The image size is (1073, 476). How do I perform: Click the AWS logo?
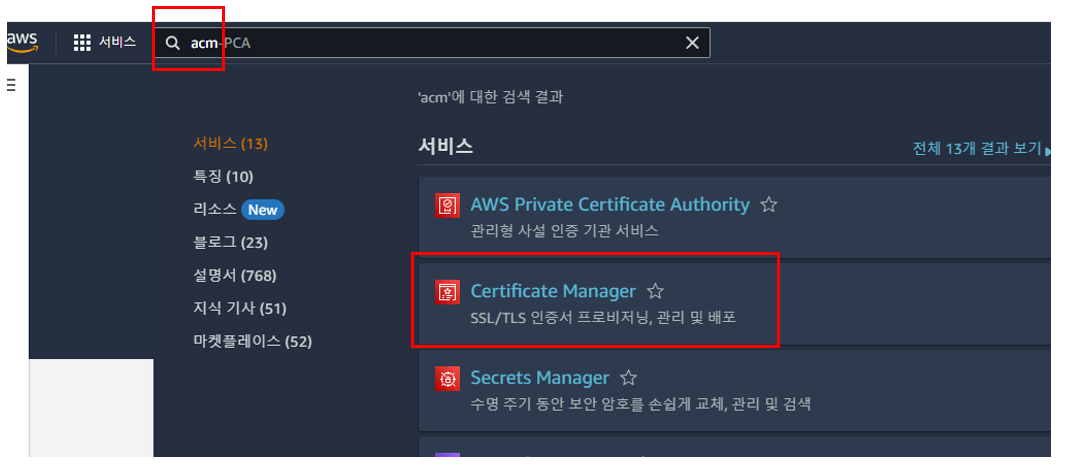point(23,42)
